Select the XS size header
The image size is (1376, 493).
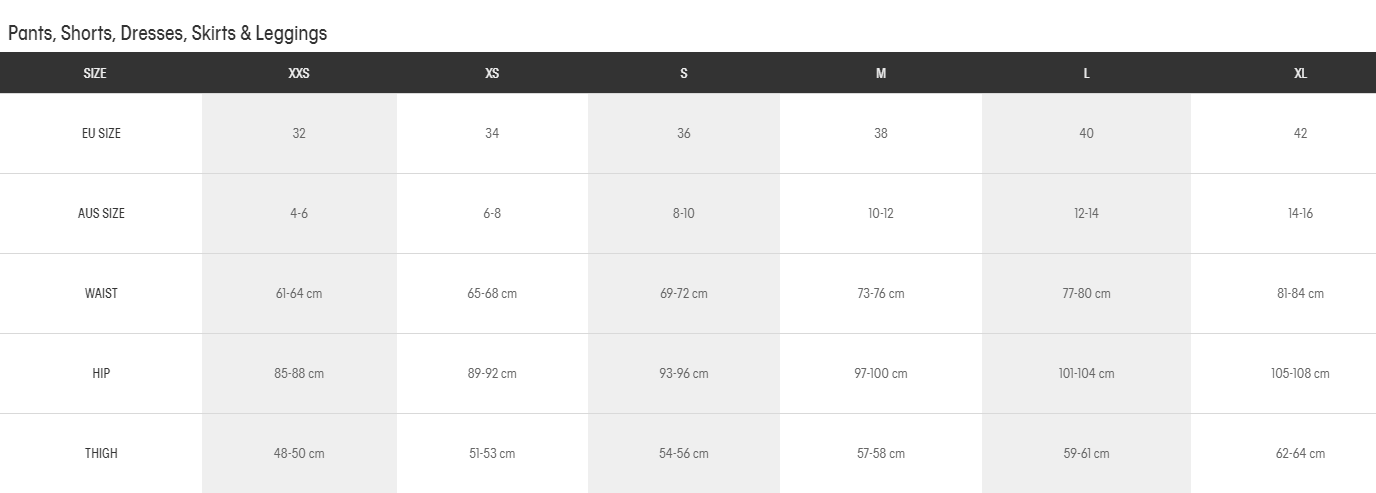click(x=492, y=73)
